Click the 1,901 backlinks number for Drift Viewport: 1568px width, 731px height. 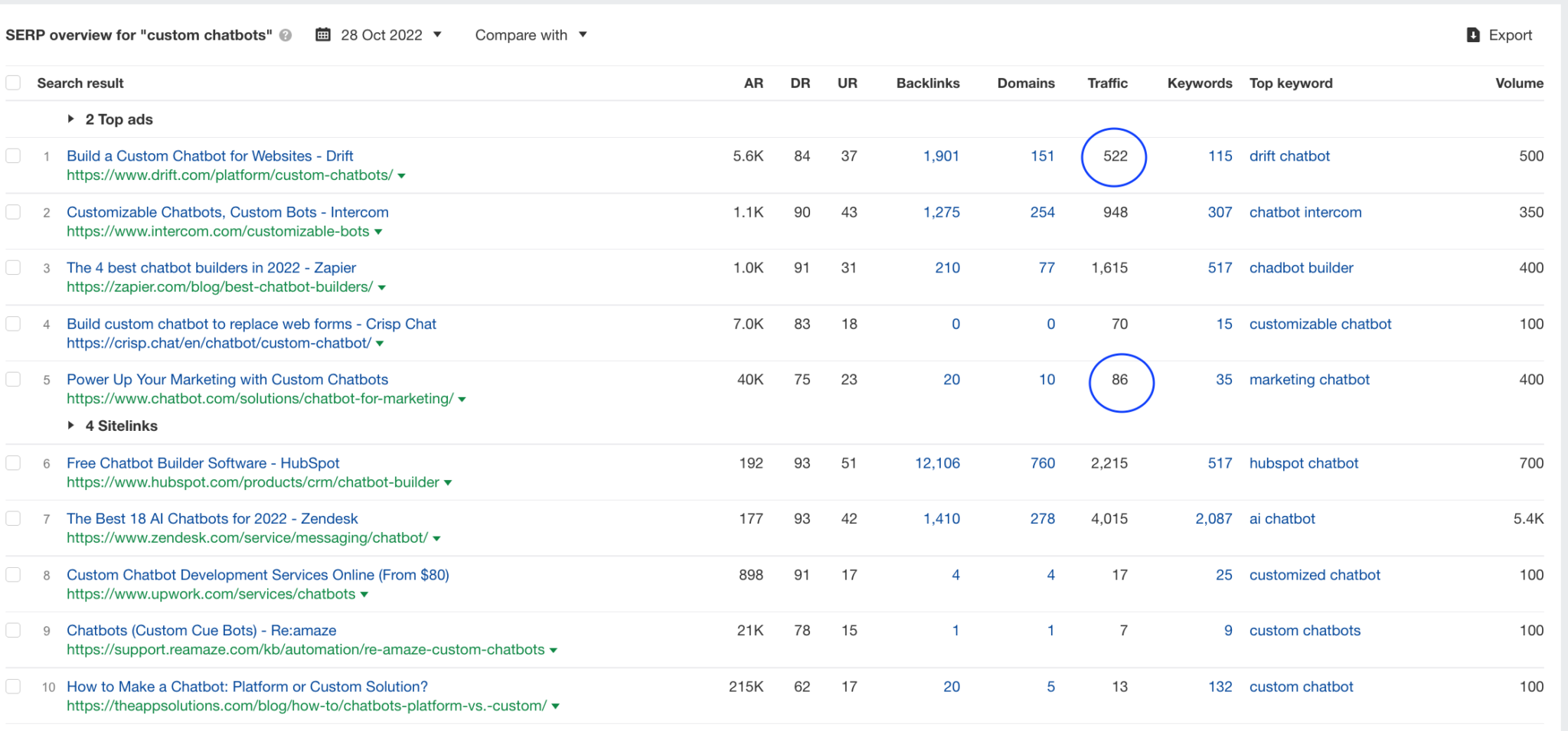[941, 156]
